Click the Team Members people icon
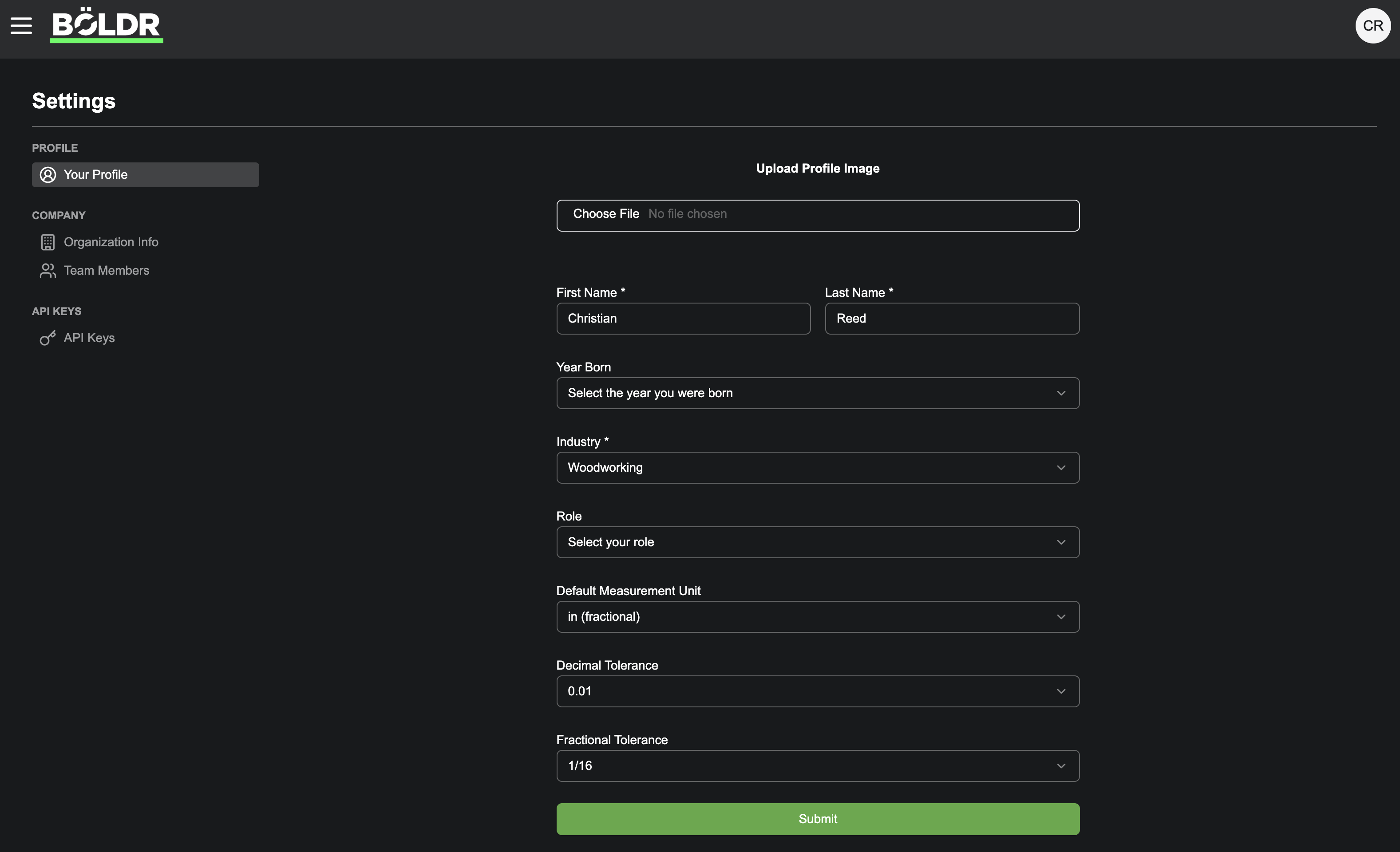The width and height of the screenshot is (1400, 852). pos(48,271)
